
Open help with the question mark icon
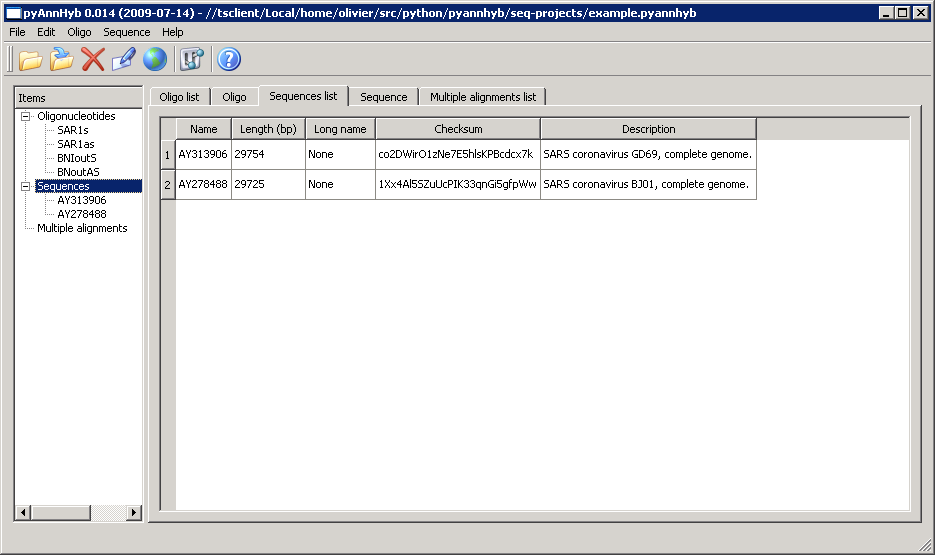pyautogui.click(x=229, y=60)
